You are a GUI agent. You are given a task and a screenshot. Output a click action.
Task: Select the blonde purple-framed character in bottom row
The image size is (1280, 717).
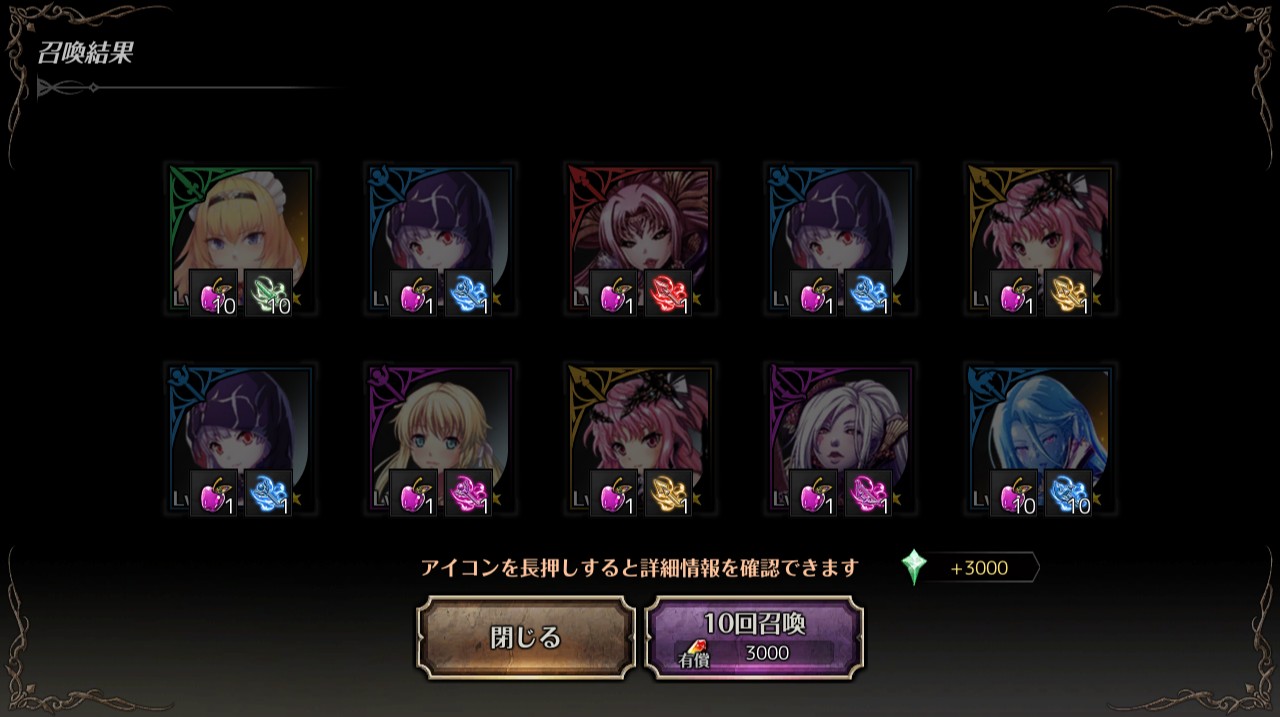[440, 438]
